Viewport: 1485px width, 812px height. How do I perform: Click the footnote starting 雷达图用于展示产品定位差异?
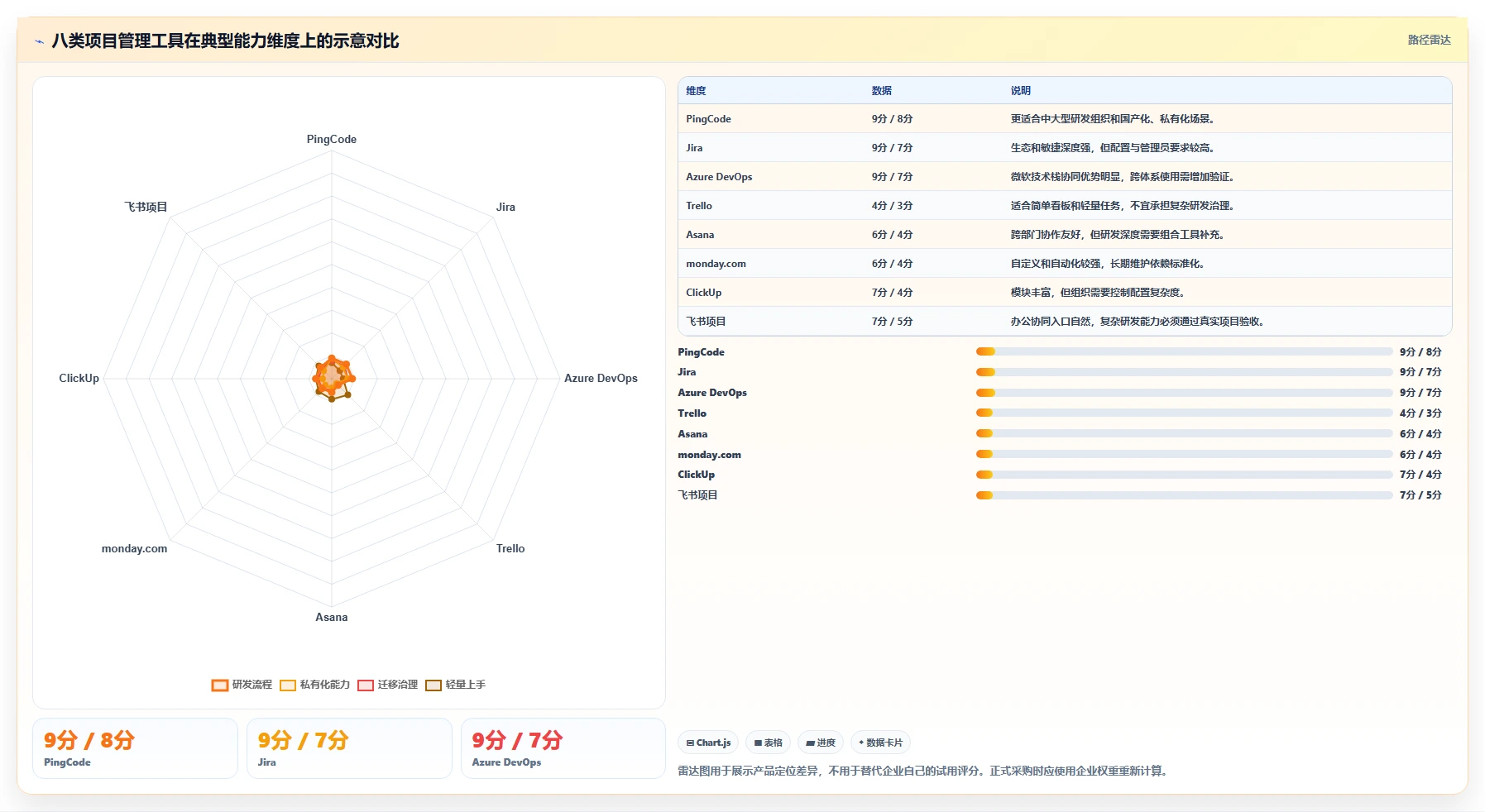click(x=923, y=771)
